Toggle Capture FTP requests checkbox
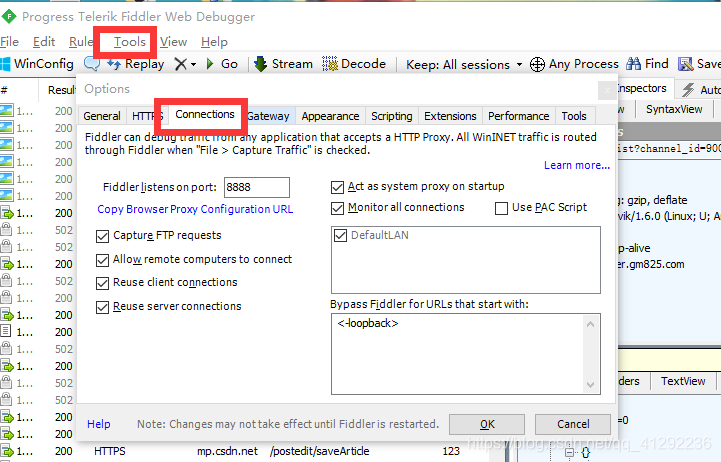This screenshot has height=462, width=721. click(x=102, y=236)
